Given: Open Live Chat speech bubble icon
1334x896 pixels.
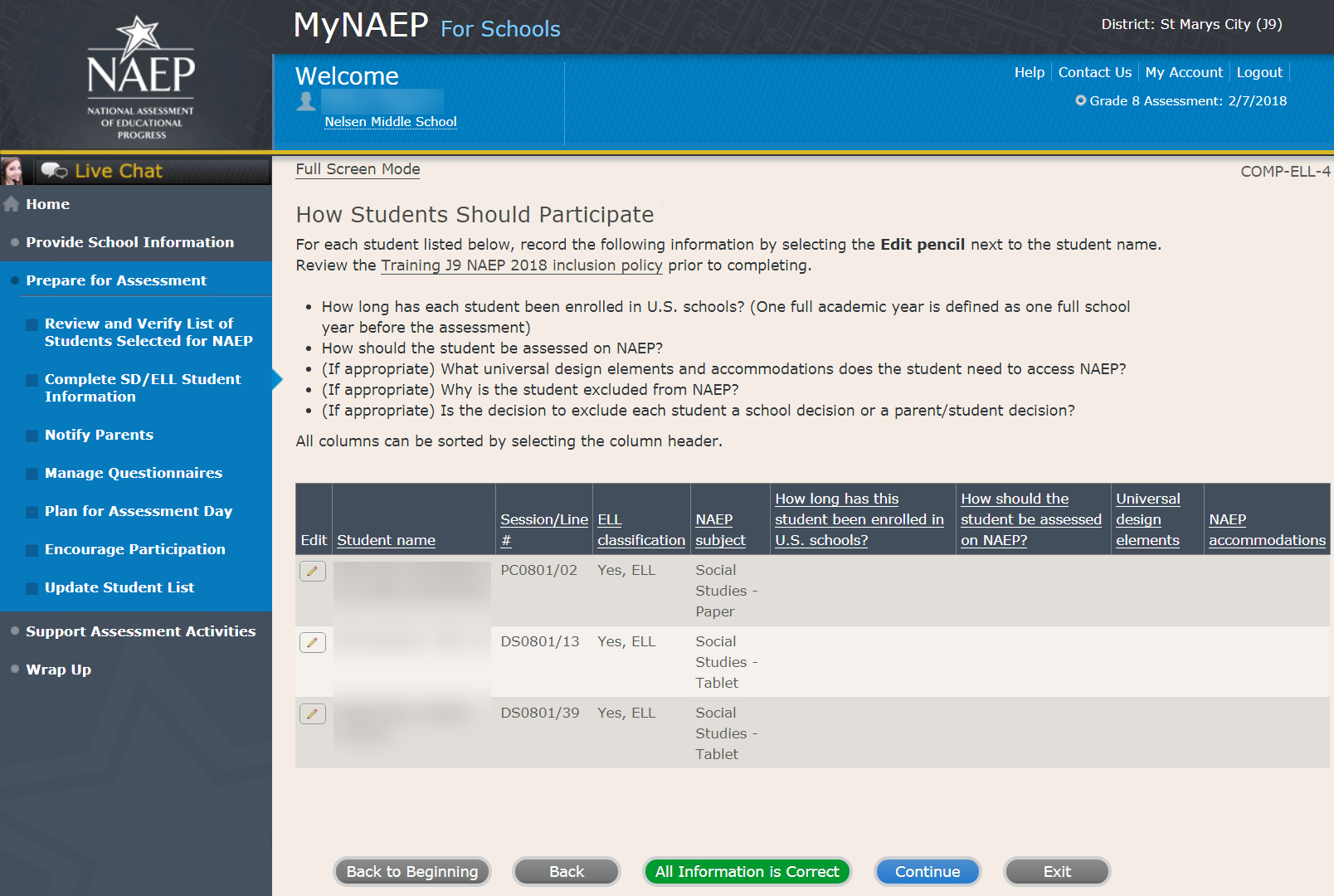Looking at the screenshot, I should pyautogui.click(x=55, y=171).
